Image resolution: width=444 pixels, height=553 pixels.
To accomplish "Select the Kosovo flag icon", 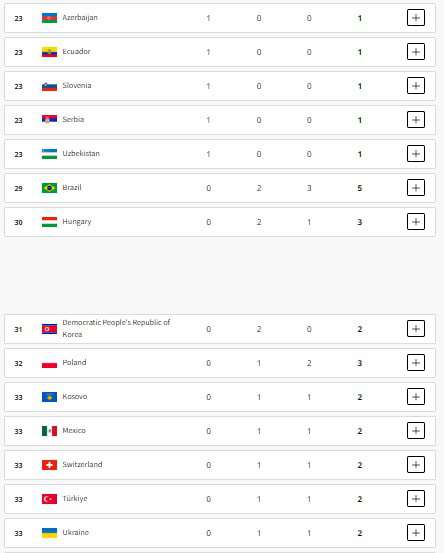I will pos(49,397).
